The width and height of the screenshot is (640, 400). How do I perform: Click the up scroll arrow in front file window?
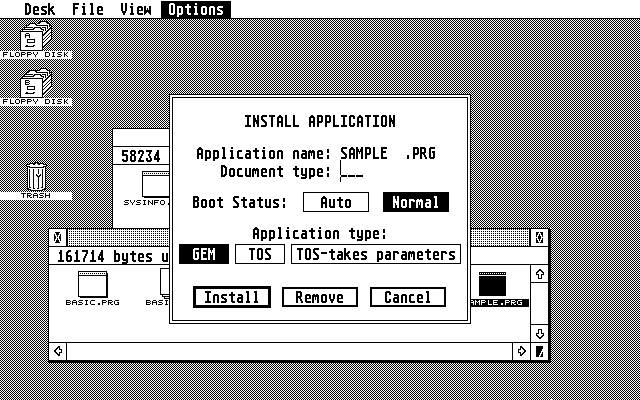539,274
